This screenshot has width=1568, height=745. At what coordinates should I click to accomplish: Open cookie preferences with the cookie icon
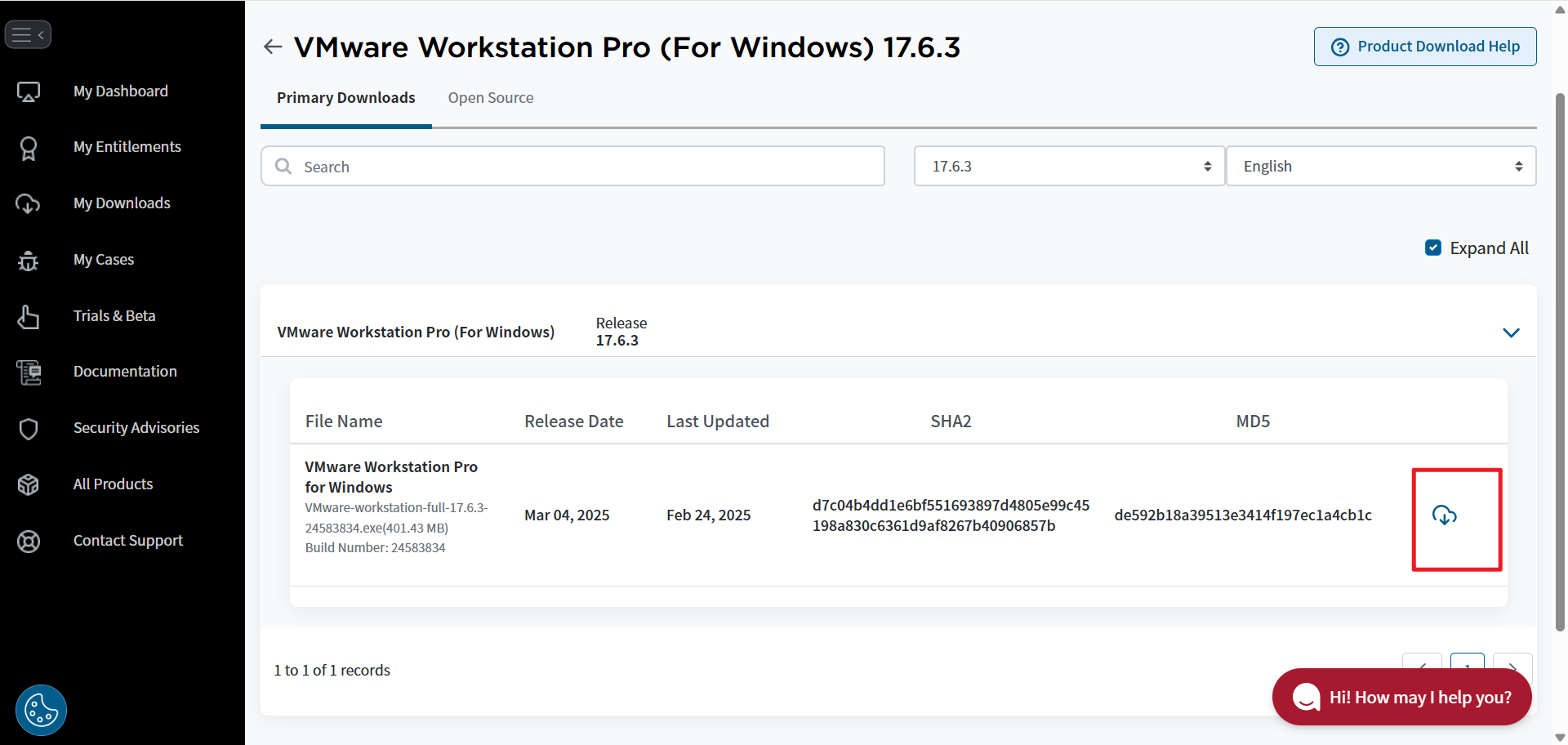41,710
